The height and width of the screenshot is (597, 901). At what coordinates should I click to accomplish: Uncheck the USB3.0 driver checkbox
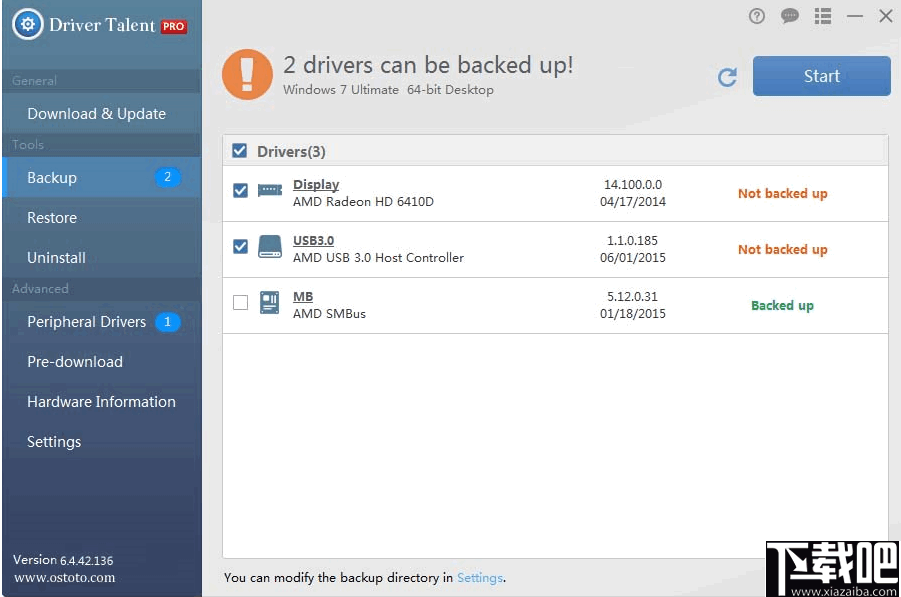click(x=239, y=248)
